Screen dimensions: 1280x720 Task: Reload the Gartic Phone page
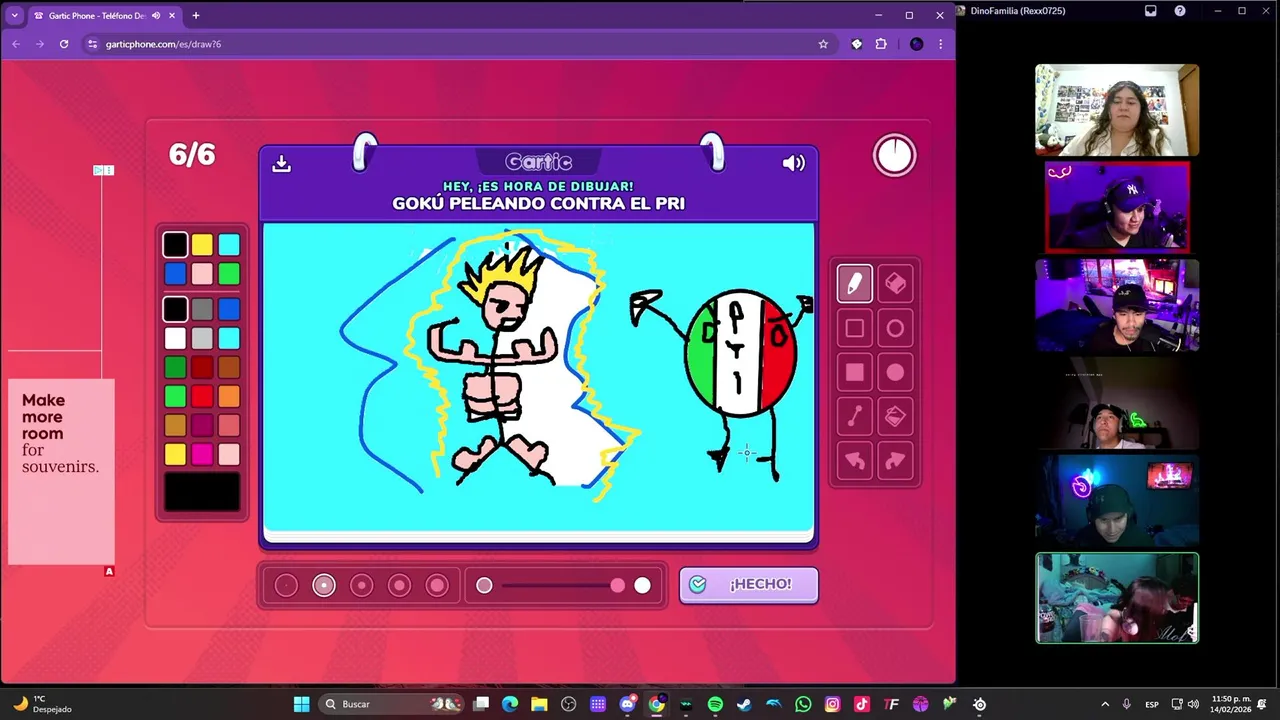[64, 44]
